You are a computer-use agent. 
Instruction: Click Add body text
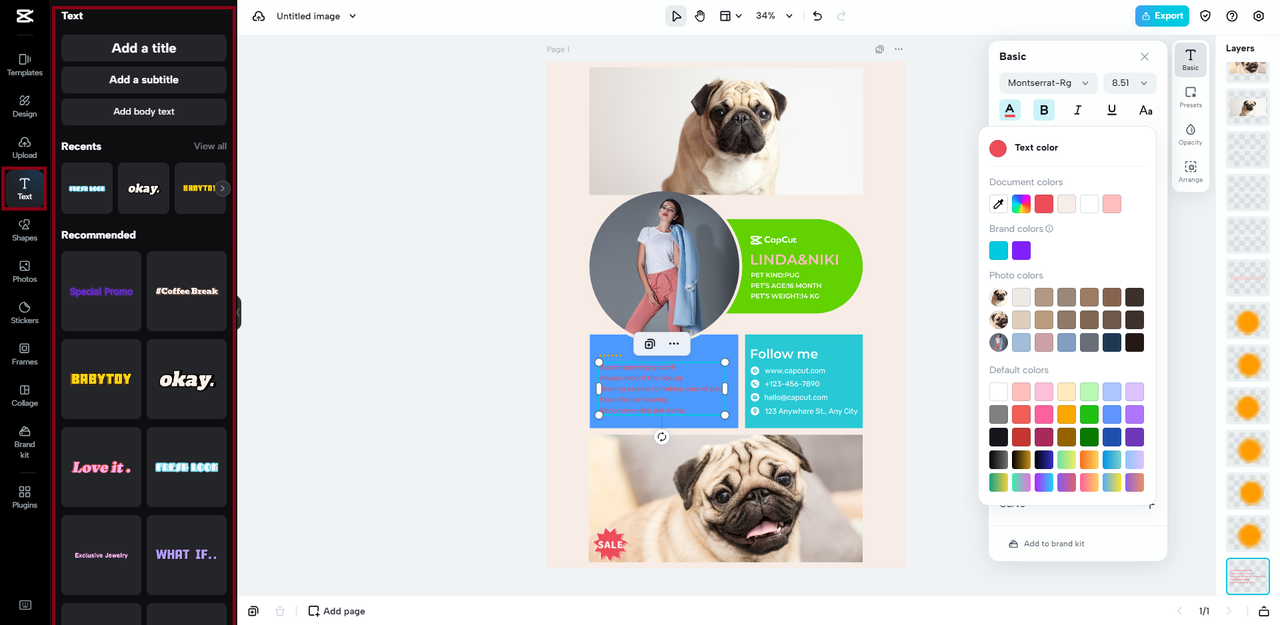(144, 112)
